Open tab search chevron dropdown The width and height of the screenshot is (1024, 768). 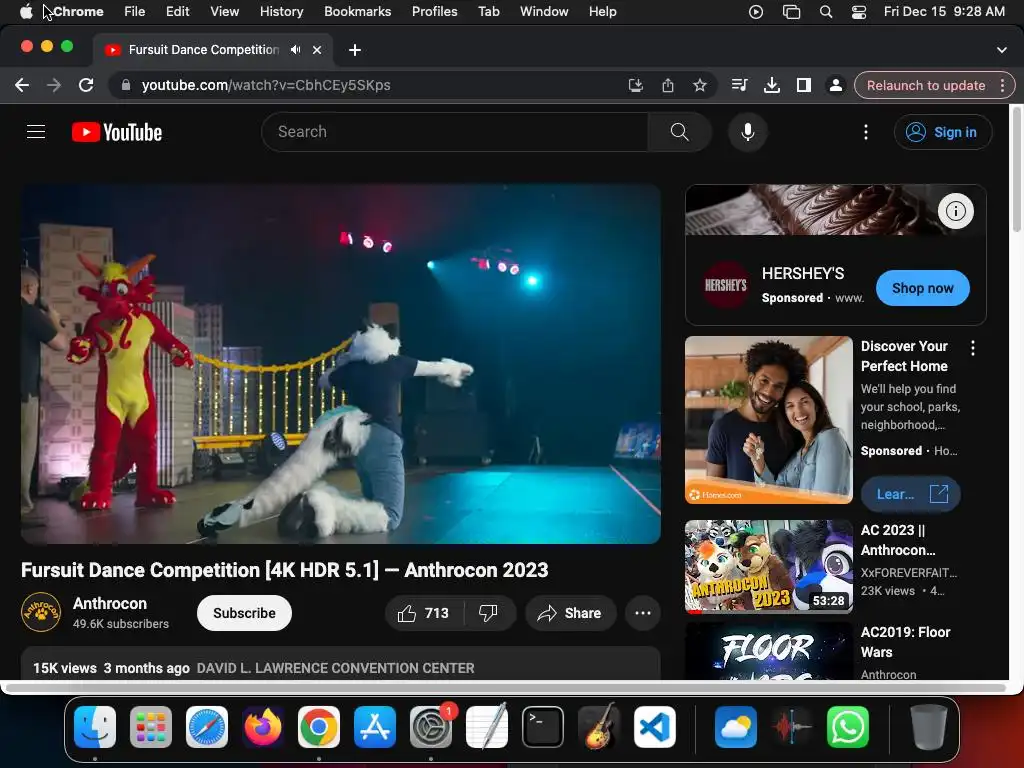pyautogui.click(x=1002, y=49)
